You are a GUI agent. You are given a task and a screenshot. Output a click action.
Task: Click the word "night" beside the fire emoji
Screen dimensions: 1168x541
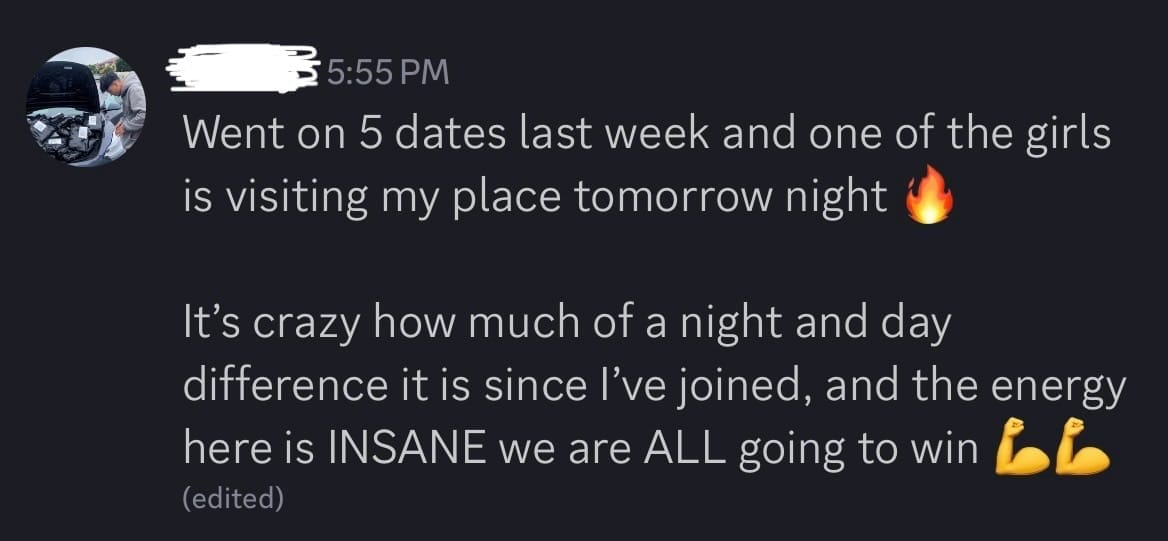836,198
